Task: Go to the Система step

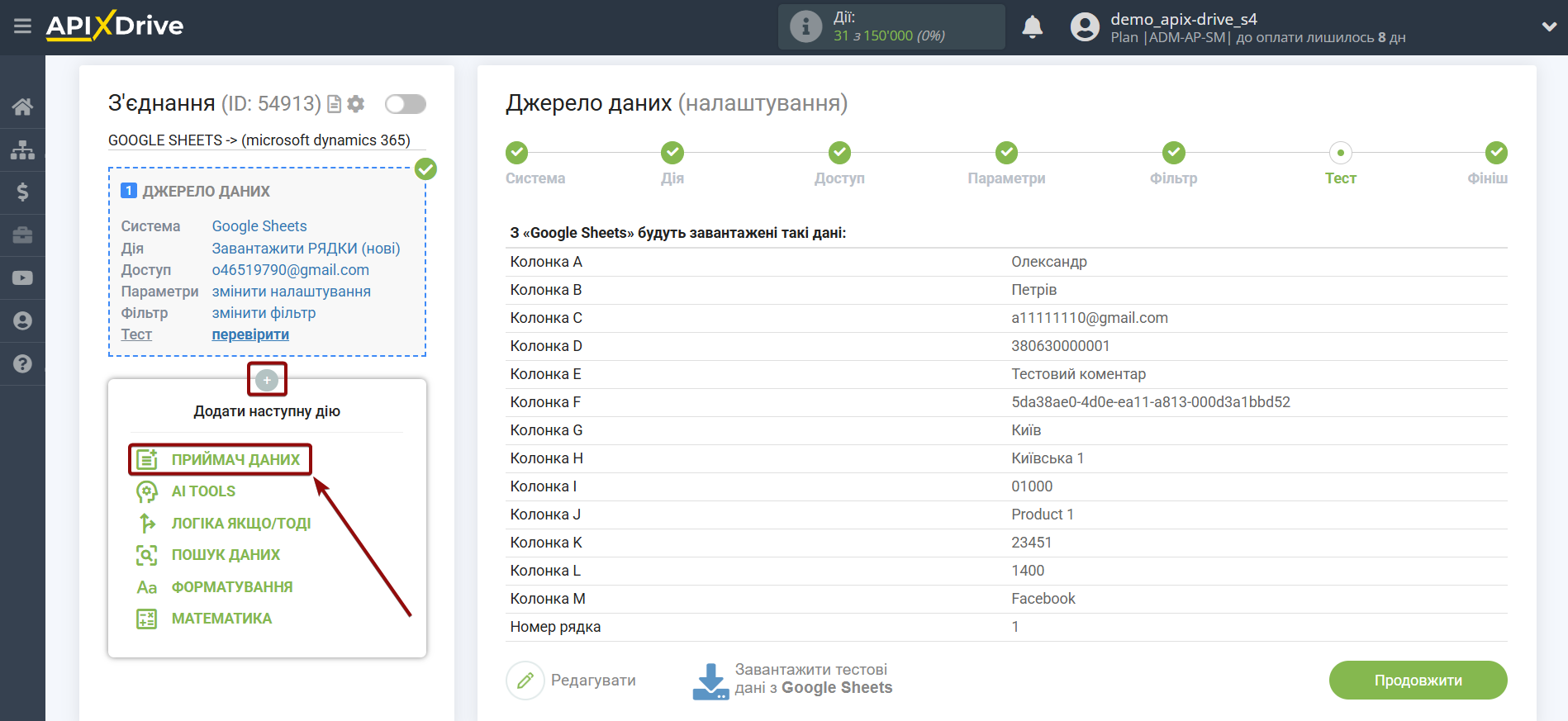Action: (x=517, y=153)
